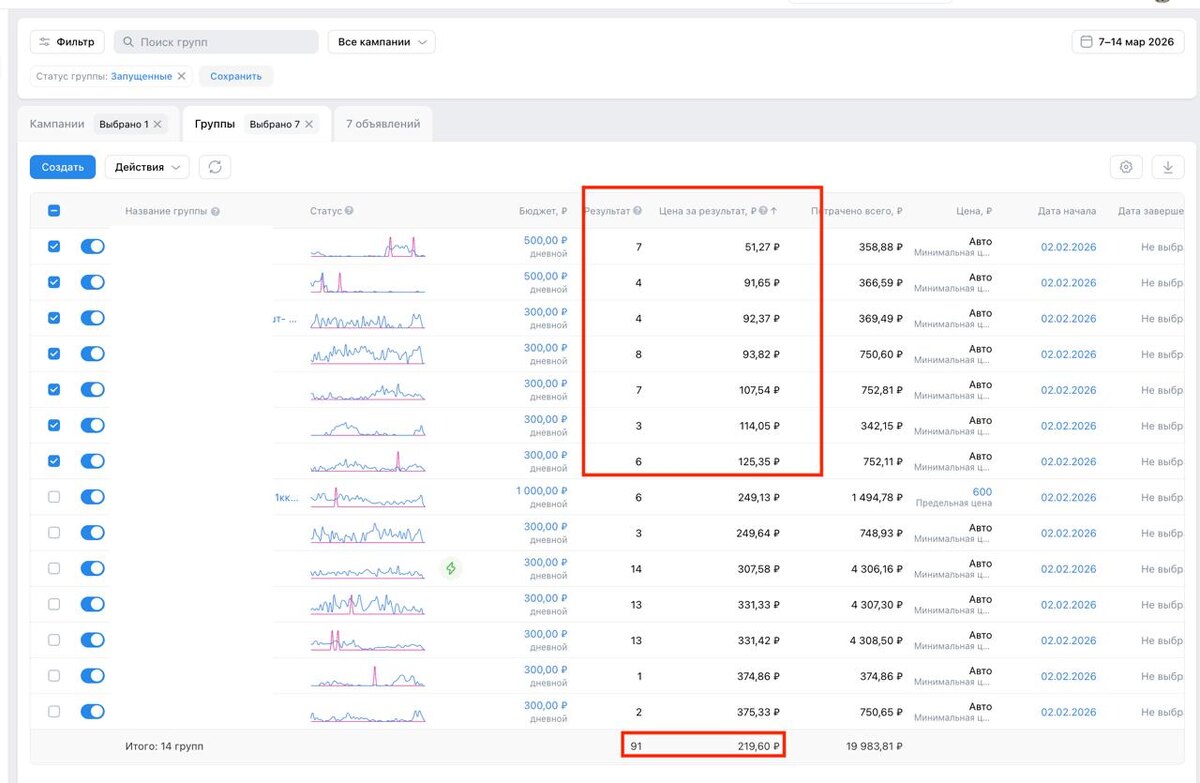This screenshot has width=1200, height=783.
Task: Click result count 14 in 307,58 ₽ row
Action: pyautogui.click(x=637, y=569)
